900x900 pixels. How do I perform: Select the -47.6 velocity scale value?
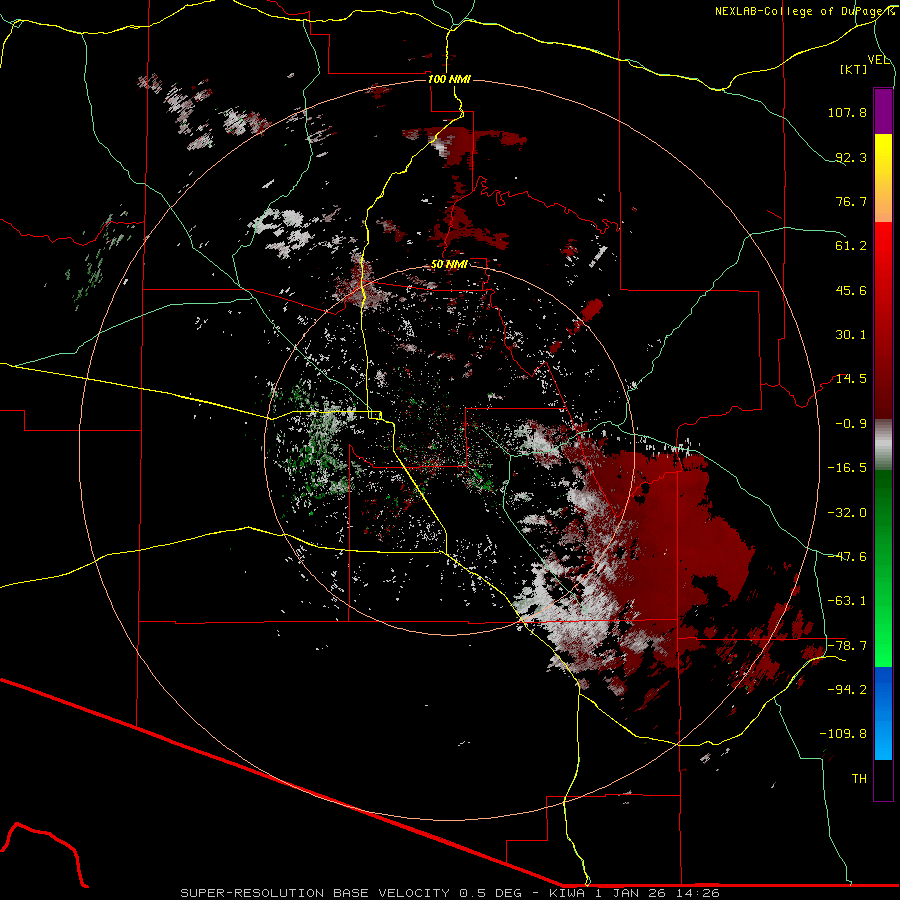[x=847, y=557]
